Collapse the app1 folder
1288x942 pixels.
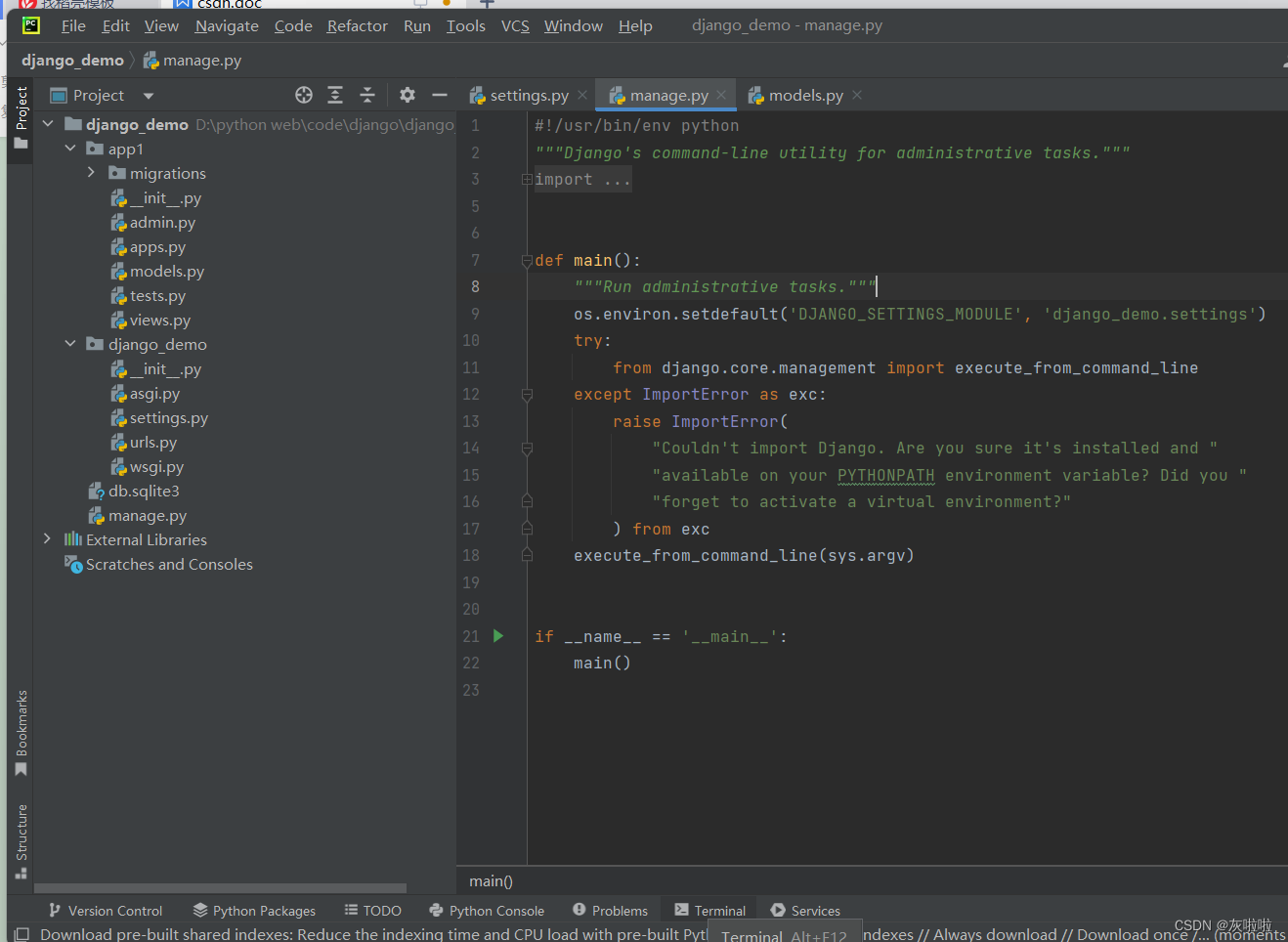[70, 149]
